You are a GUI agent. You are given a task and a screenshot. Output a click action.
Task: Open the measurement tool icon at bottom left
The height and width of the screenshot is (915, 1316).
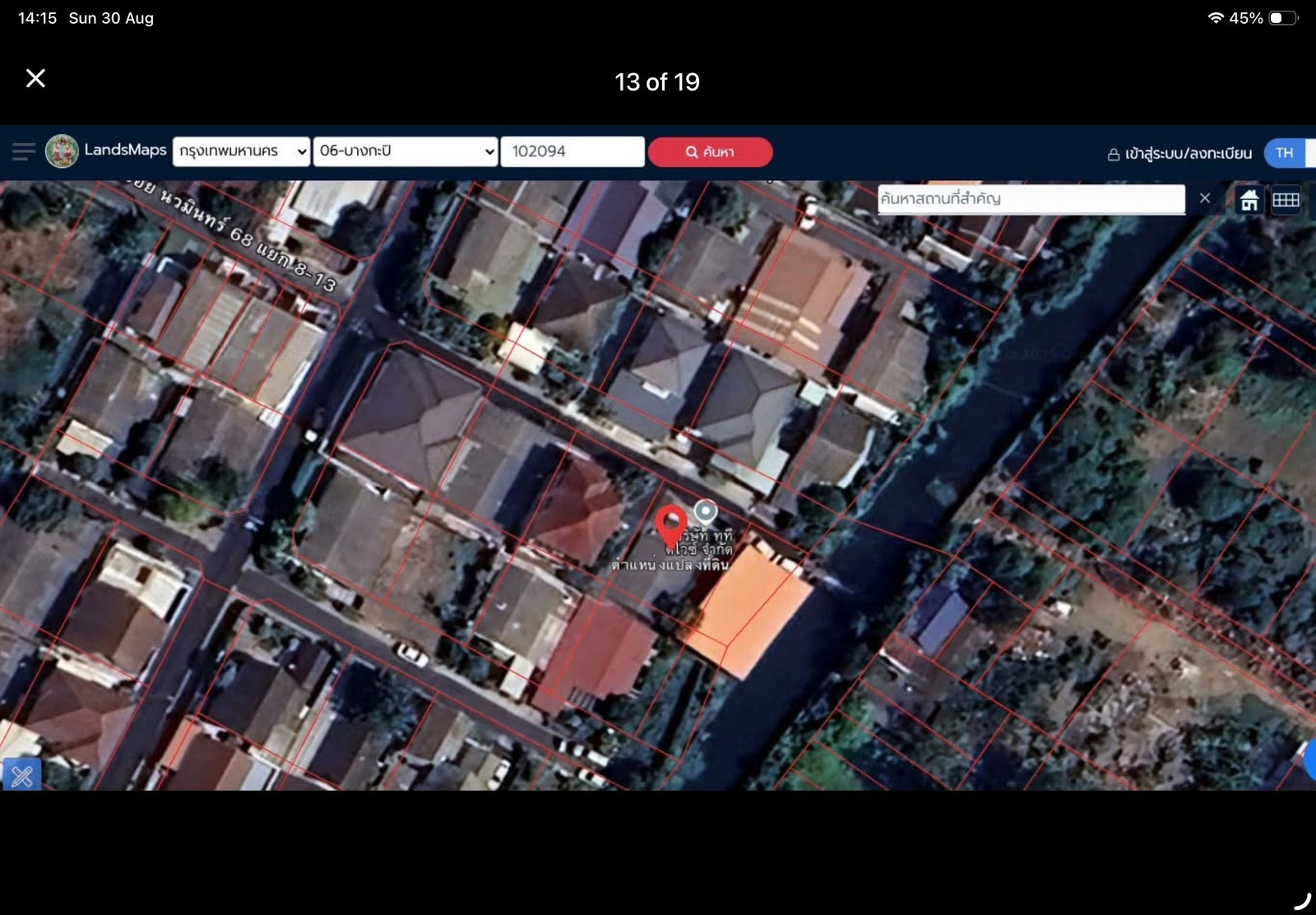pyautogui.click(x=21, y=774)
